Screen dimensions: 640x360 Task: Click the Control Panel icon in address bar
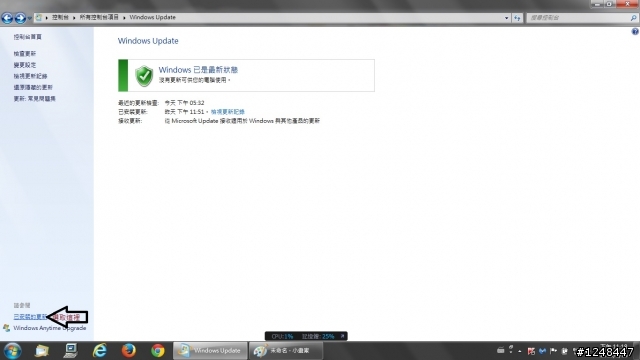(39, 18)
